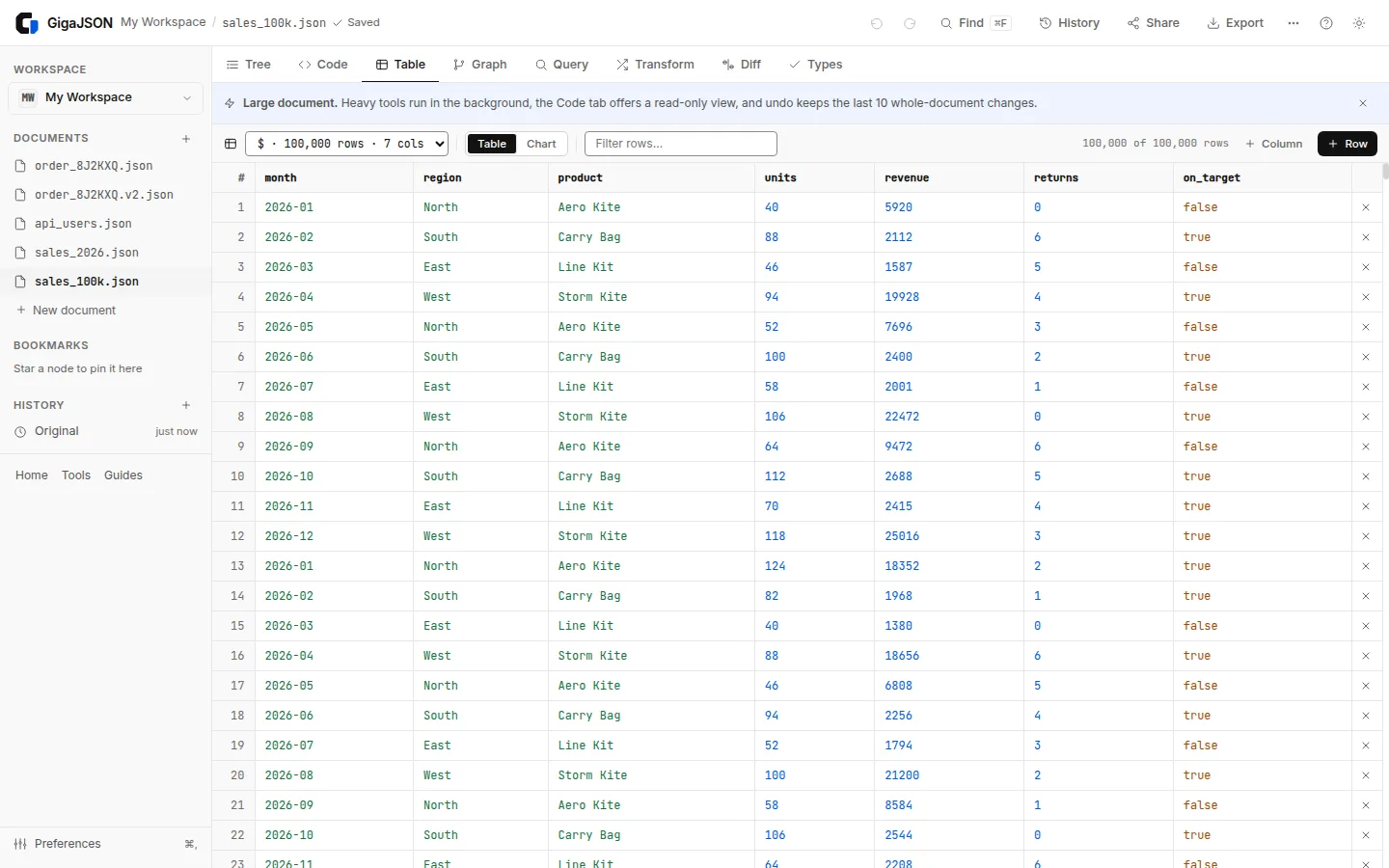The width and height of the screenshot is (1389, 868).
Task: Switch to the Code tab
Action: (x=323, y=65)
